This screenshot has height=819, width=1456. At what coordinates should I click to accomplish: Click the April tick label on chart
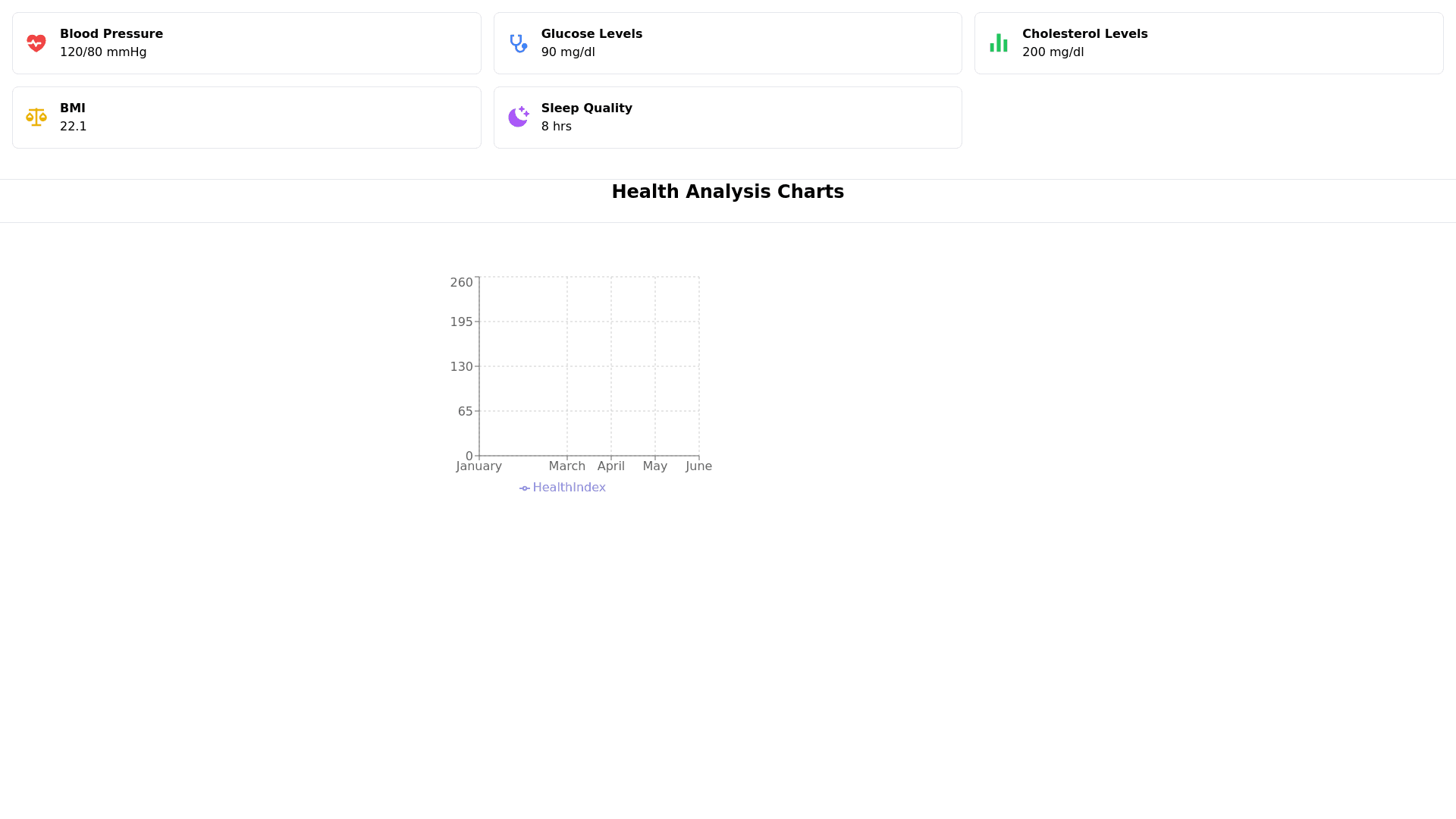click(610, 466)
